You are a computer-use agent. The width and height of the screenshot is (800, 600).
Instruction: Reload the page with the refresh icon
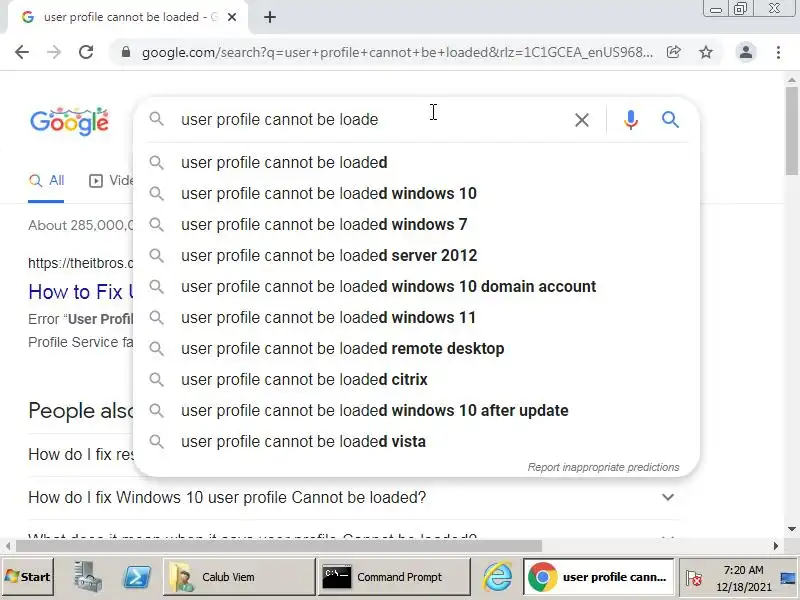[86, 52]
